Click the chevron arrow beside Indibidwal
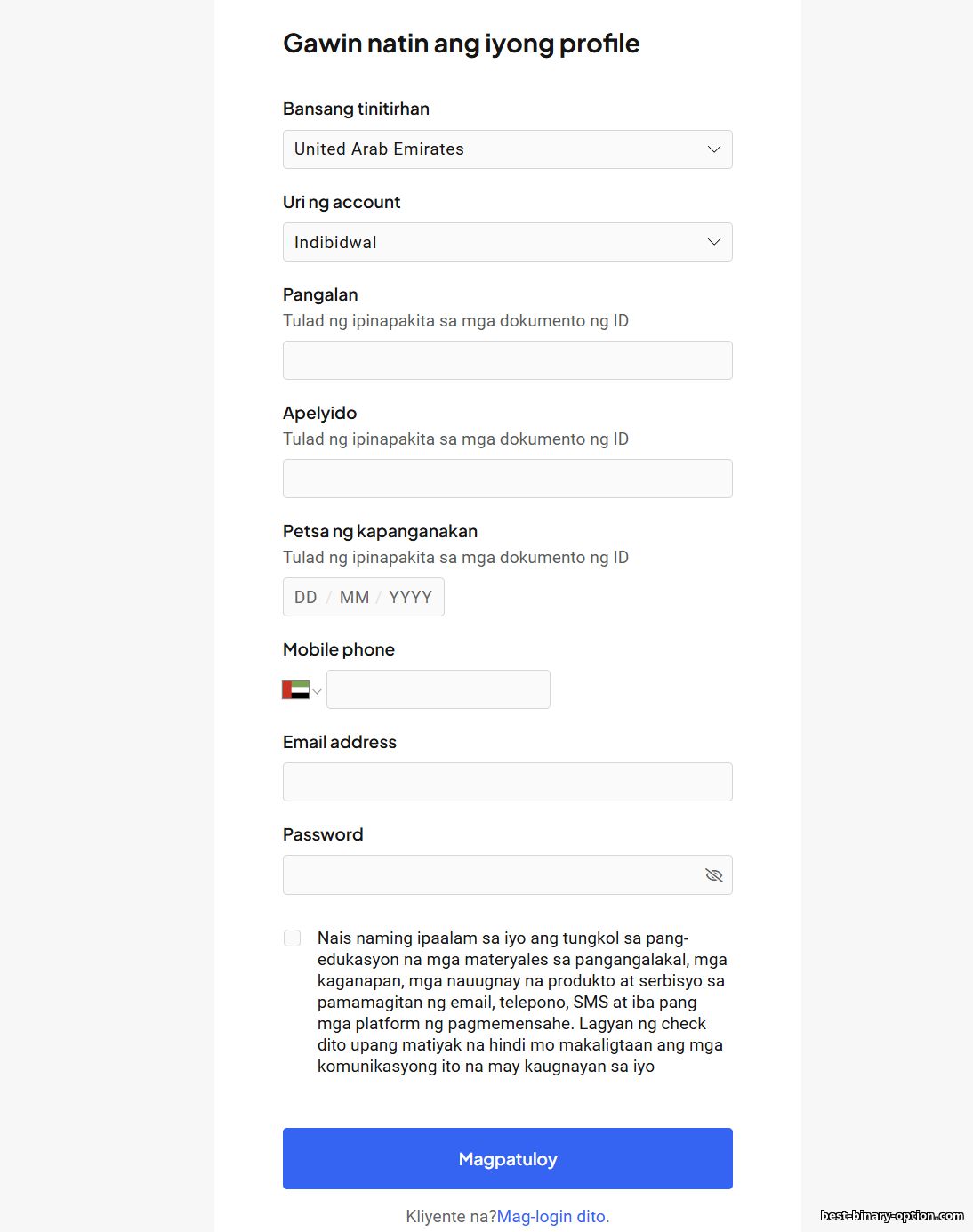This screenshot has width=973, height=1232. click(713, 242)
